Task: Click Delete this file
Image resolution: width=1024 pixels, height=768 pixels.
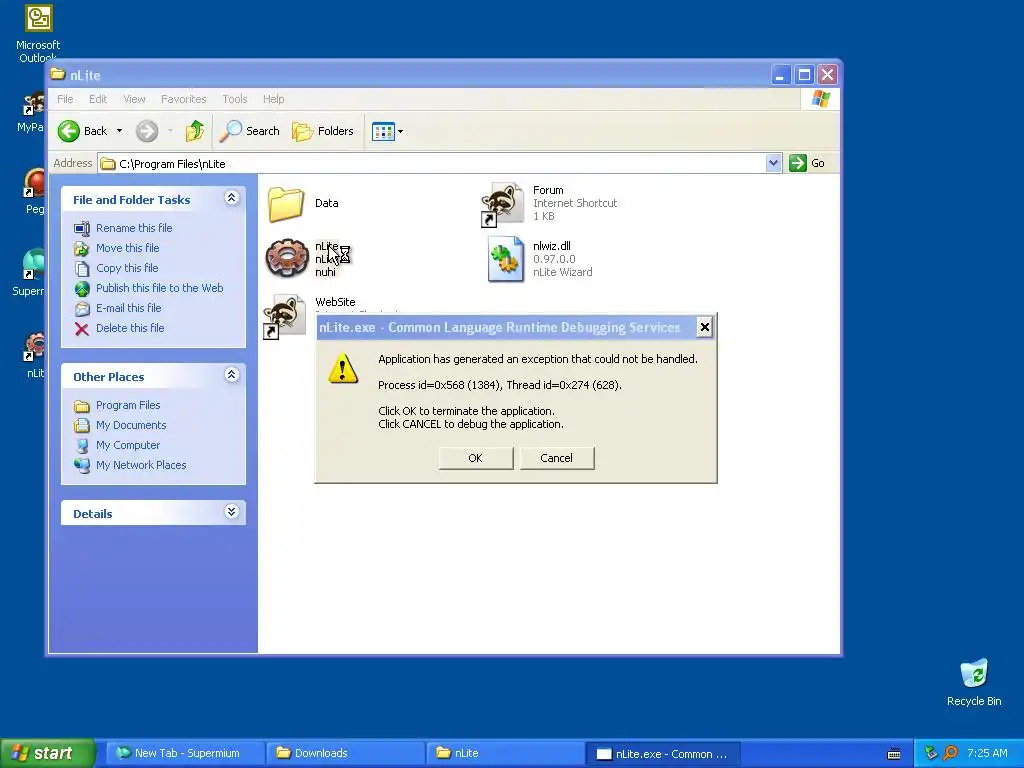Action: pyautogui.click(x=130, y=328)
